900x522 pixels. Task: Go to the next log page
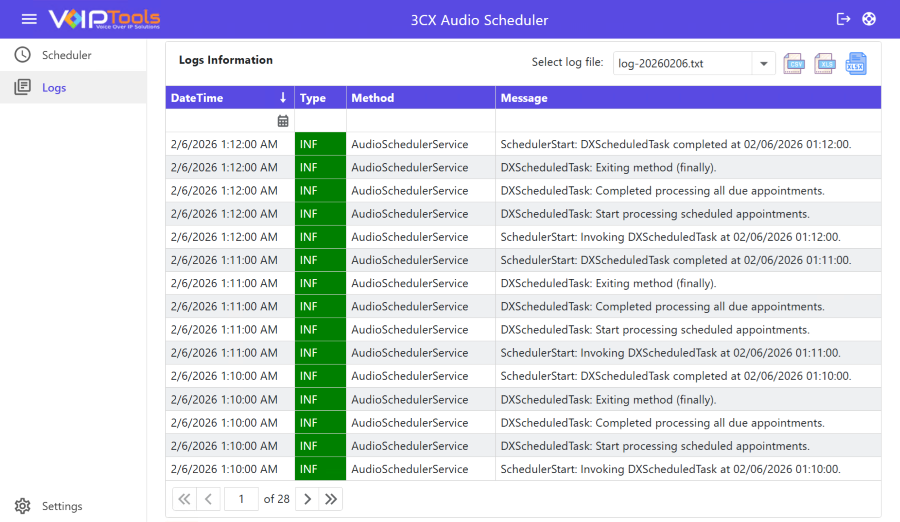click(x=308, y=498)
